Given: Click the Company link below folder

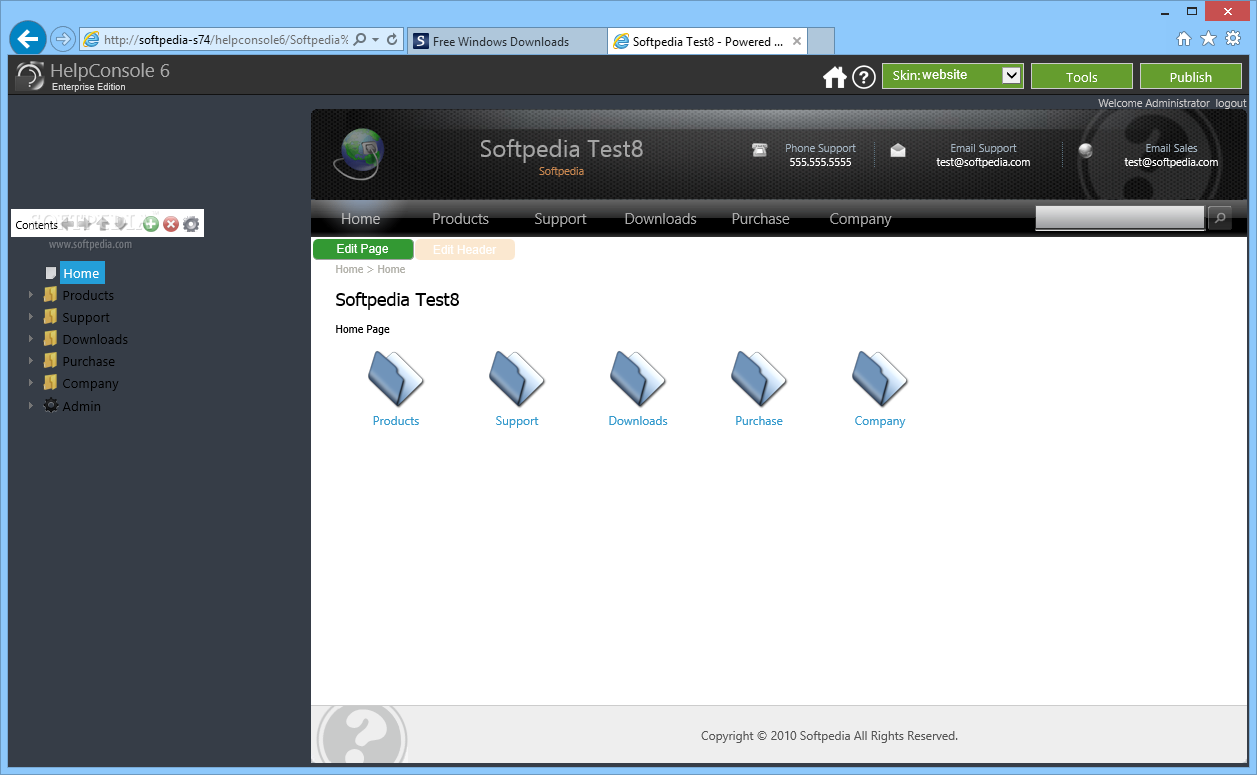Looking at the screenshot, I should (x=880, y=421).
